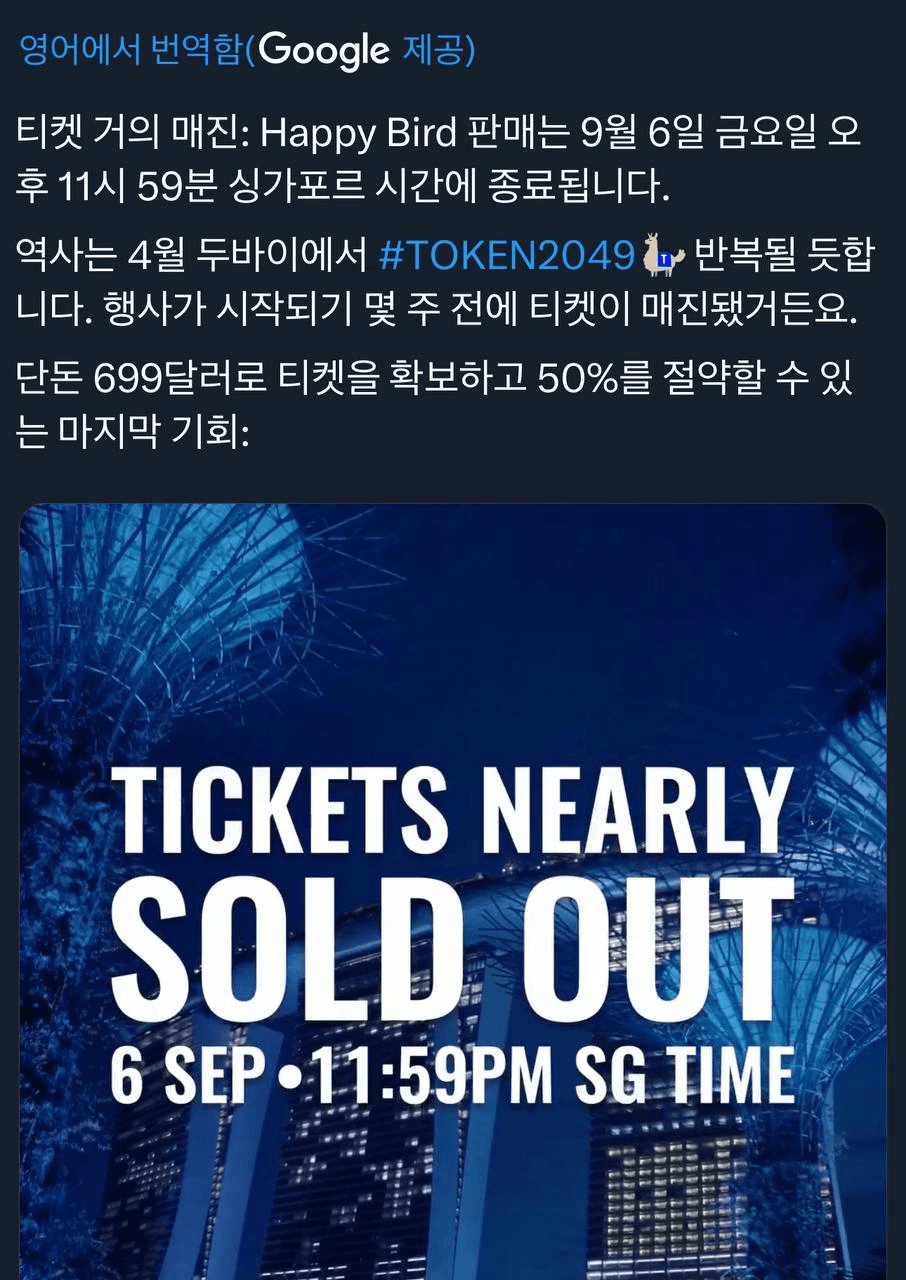The height and width of the screenshot is (1280, 906).
Task: Click the "TICKETS NEARLY" headline in the image
Action: coord(454,806)
